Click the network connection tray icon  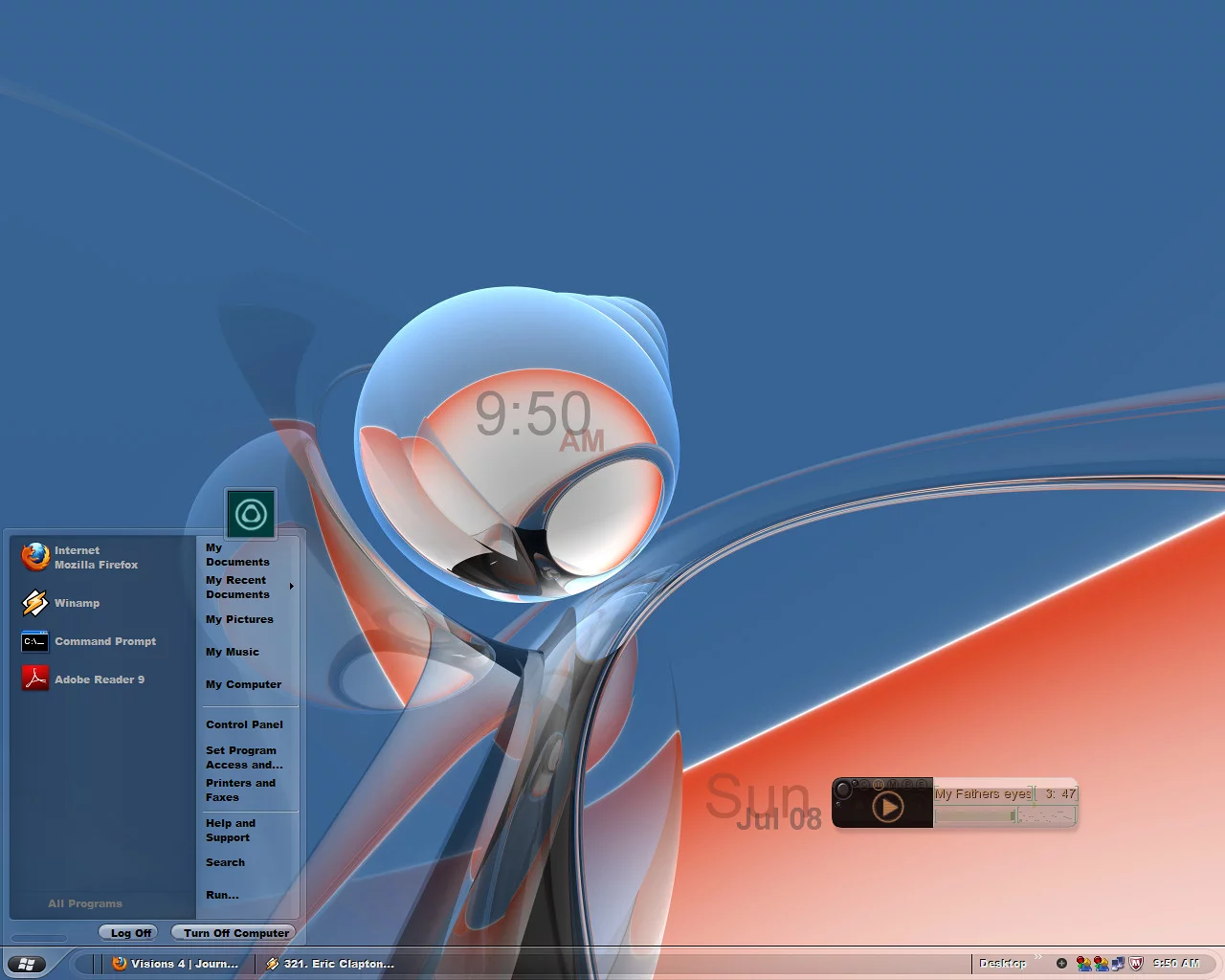pyautogui.click(x=1117, y=964)
